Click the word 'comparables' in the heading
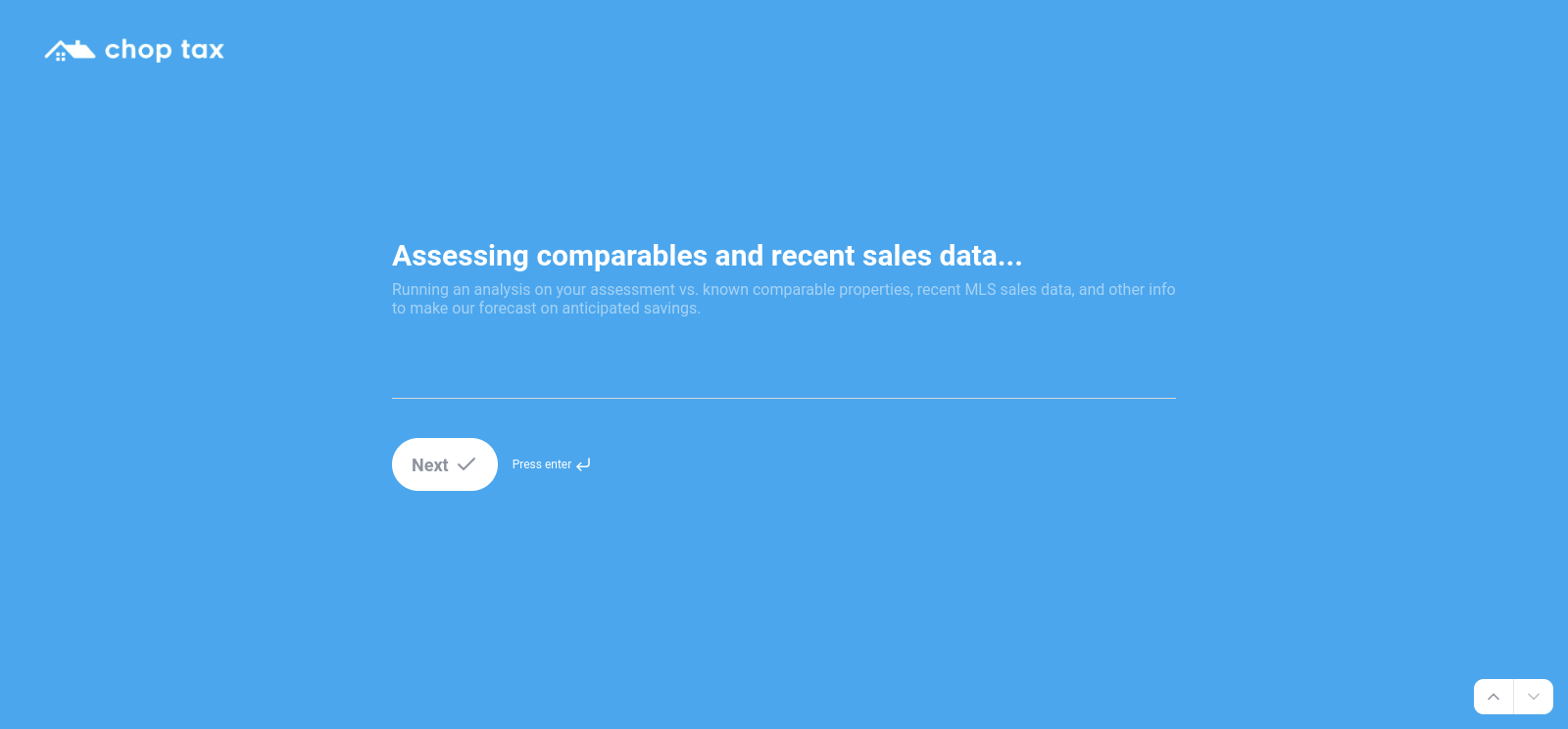The image size is (1568, 729). point(621,256)
